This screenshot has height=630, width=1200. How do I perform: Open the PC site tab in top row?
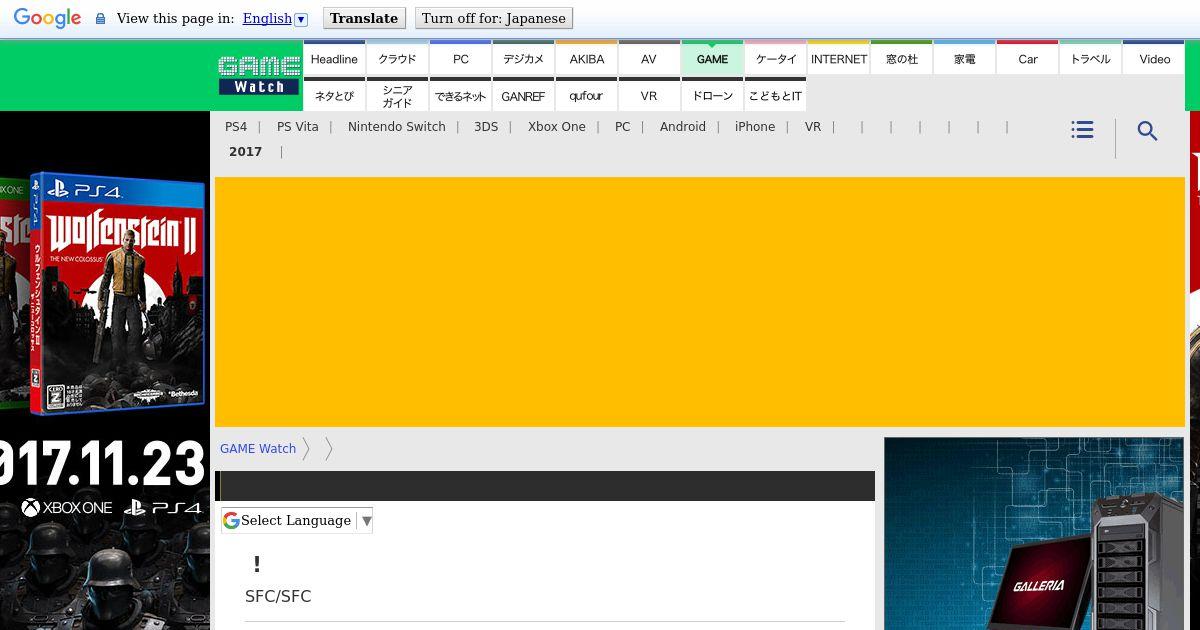pyautogui.click(x=460, y=58)
